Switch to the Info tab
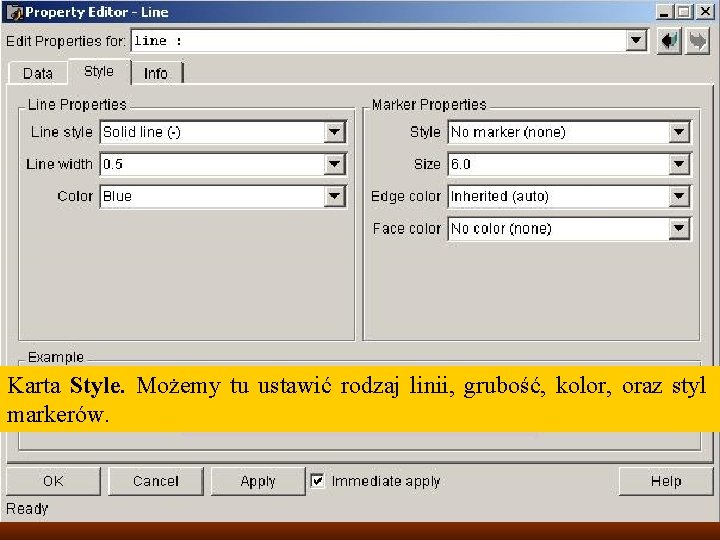The width and height of the screenshot is (720, 540). tap(156, 73)
